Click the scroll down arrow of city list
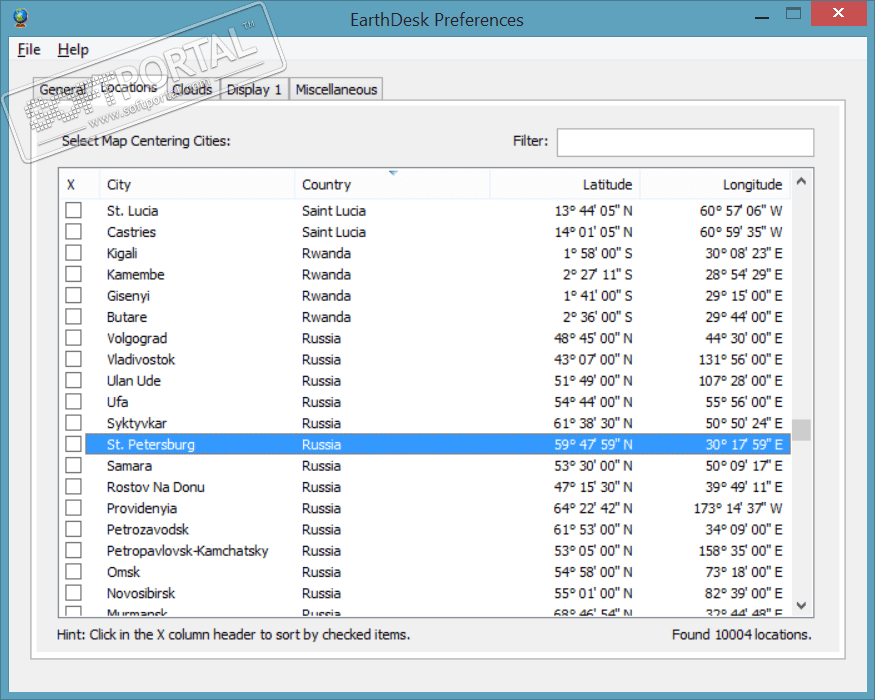The image size is (875, 700). (801, 605)
